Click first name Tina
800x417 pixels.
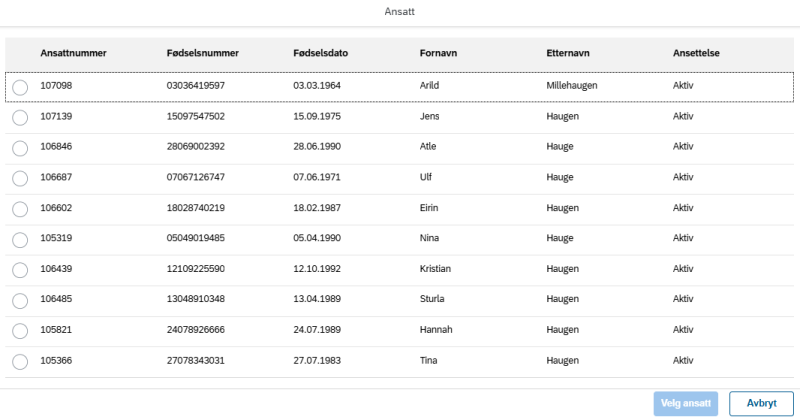pos(428,360)
